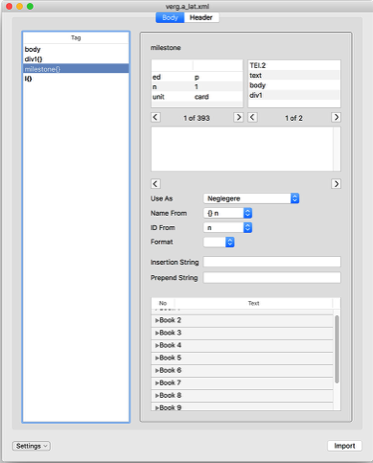Select the milestone{} tag row
Screen dimensions: 373x463
tap(76, 69)
